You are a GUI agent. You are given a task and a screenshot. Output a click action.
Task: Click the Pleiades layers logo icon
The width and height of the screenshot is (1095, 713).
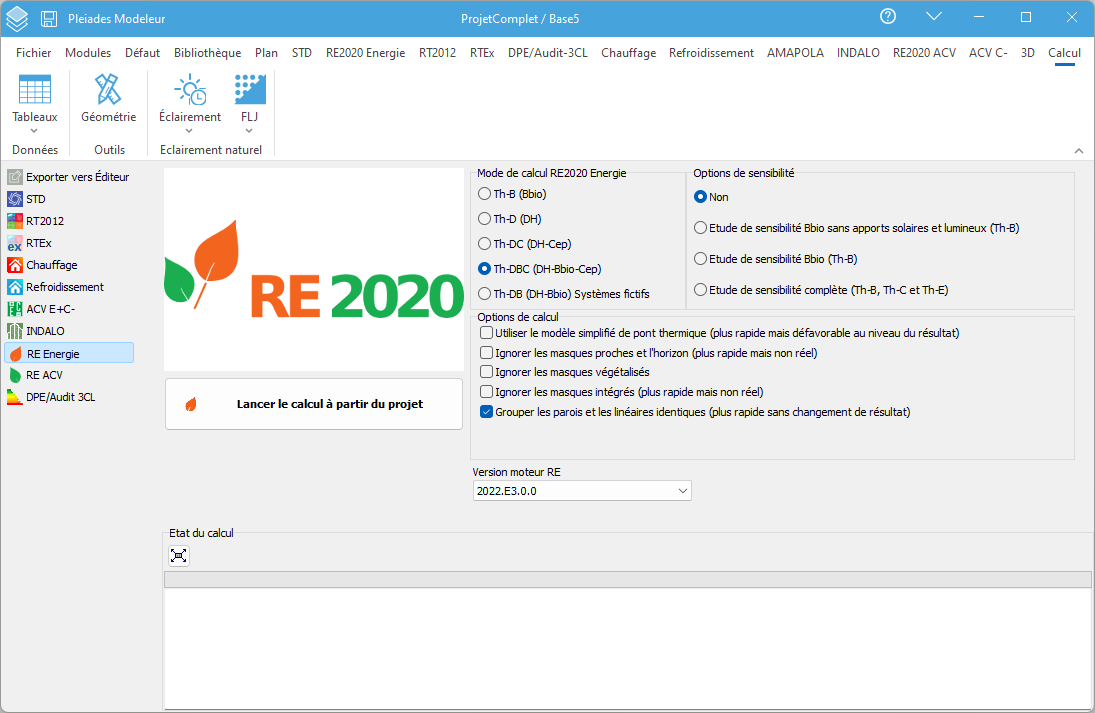point(17,19)
